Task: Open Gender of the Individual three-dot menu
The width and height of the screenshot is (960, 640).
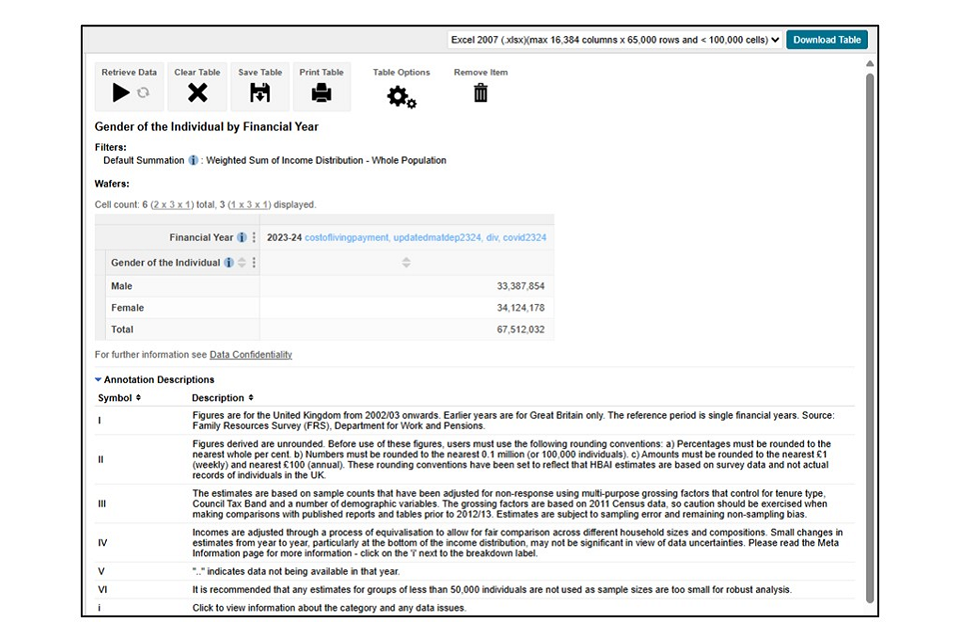Action: point(254,263)
